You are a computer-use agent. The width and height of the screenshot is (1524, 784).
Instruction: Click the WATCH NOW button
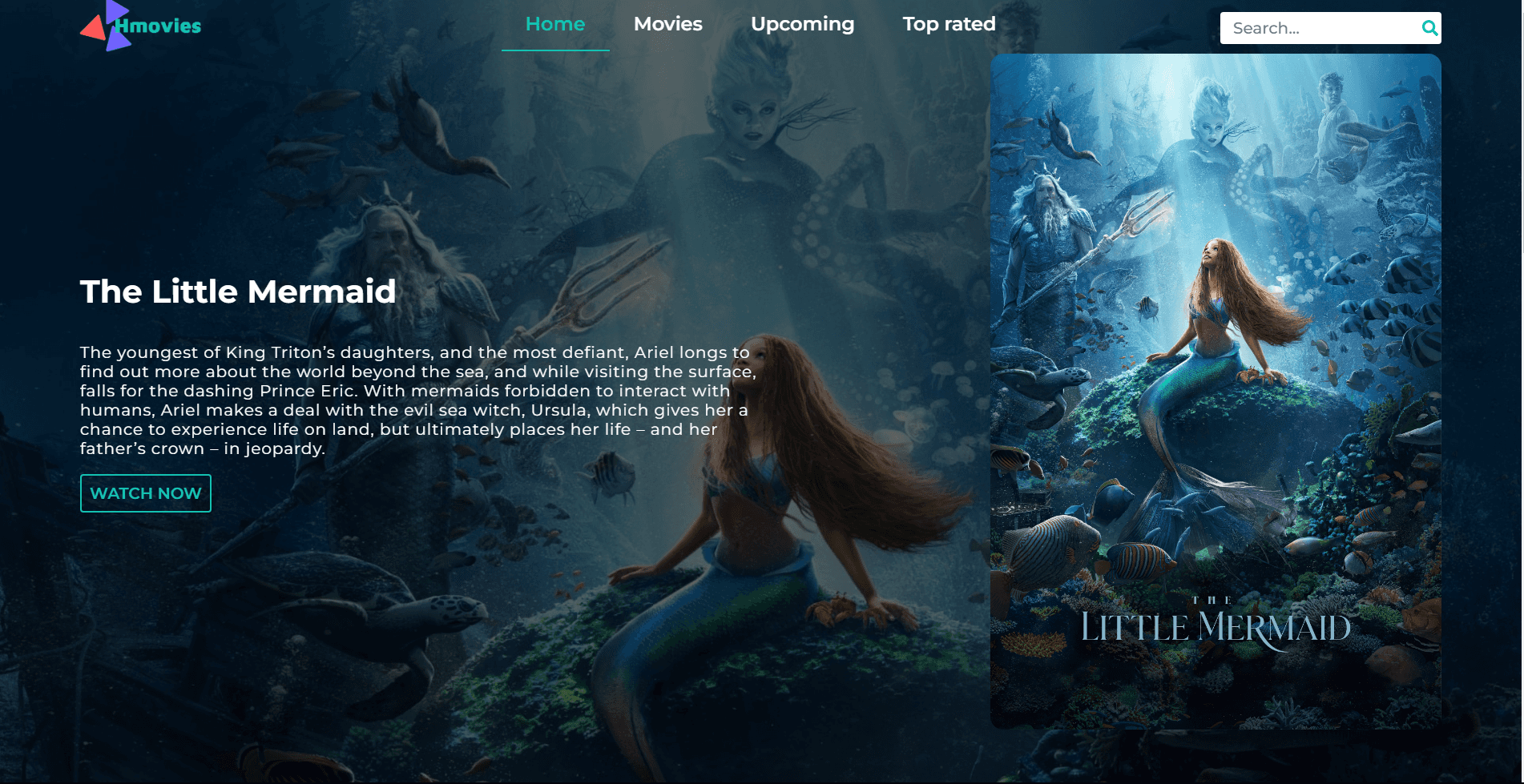(x=146, y=493)
